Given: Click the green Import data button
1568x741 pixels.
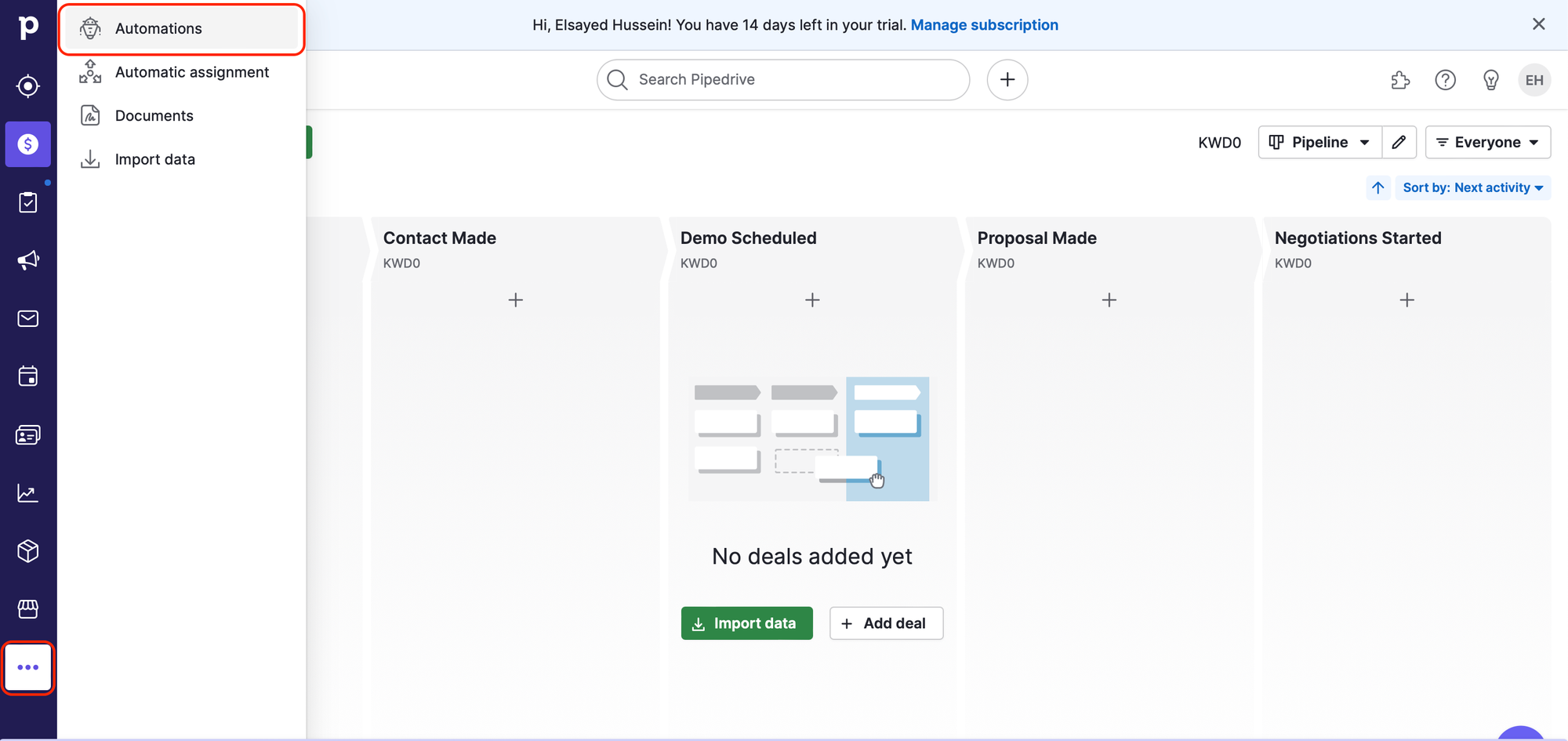Looking at the screenshot, I should click(746, 623).
